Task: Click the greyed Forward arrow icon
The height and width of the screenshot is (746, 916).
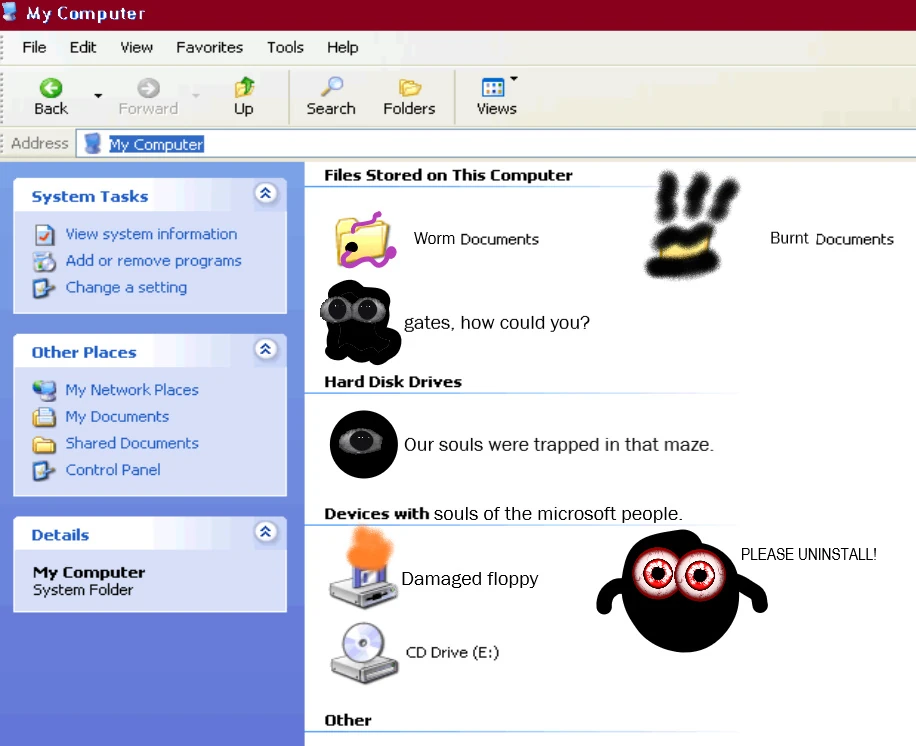Action: [x=148, y=88]
